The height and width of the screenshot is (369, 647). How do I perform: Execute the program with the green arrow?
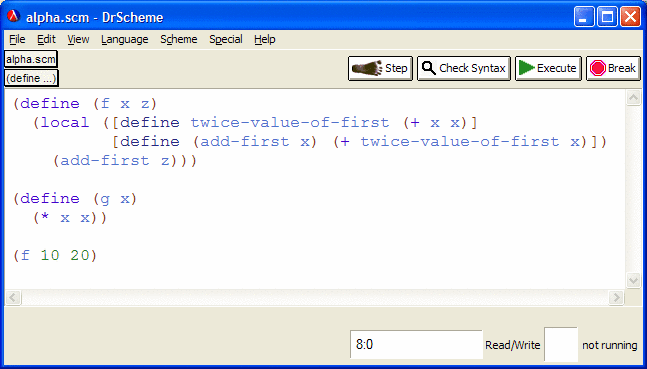click(x=548, y=68)
